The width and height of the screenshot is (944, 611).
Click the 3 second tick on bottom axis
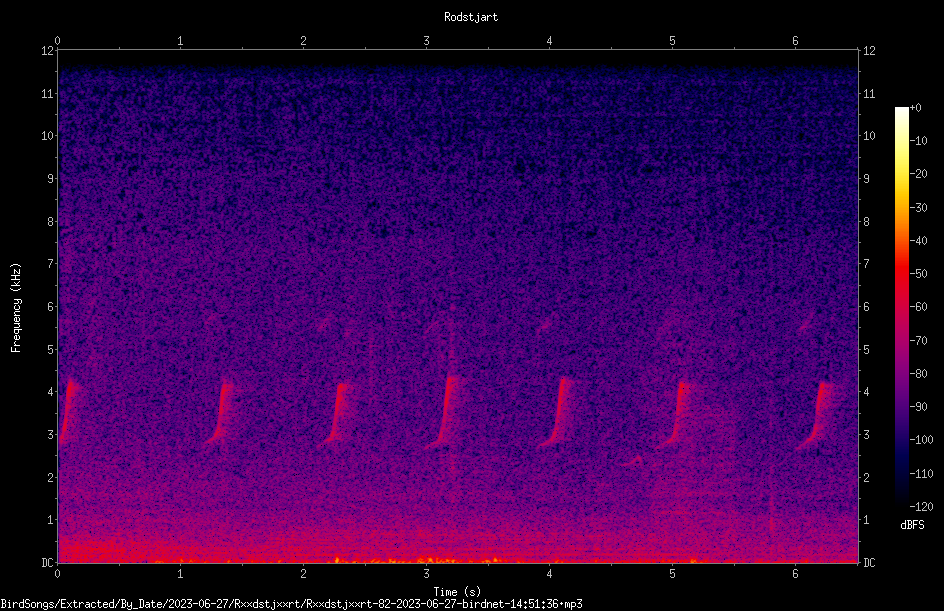click(x=426, y=574)
